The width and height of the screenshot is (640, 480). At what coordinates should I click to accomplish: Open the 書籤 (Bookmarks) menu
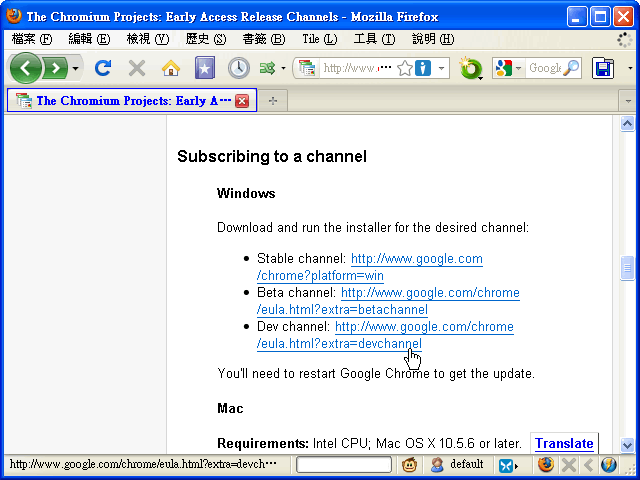tap(263, 39)
